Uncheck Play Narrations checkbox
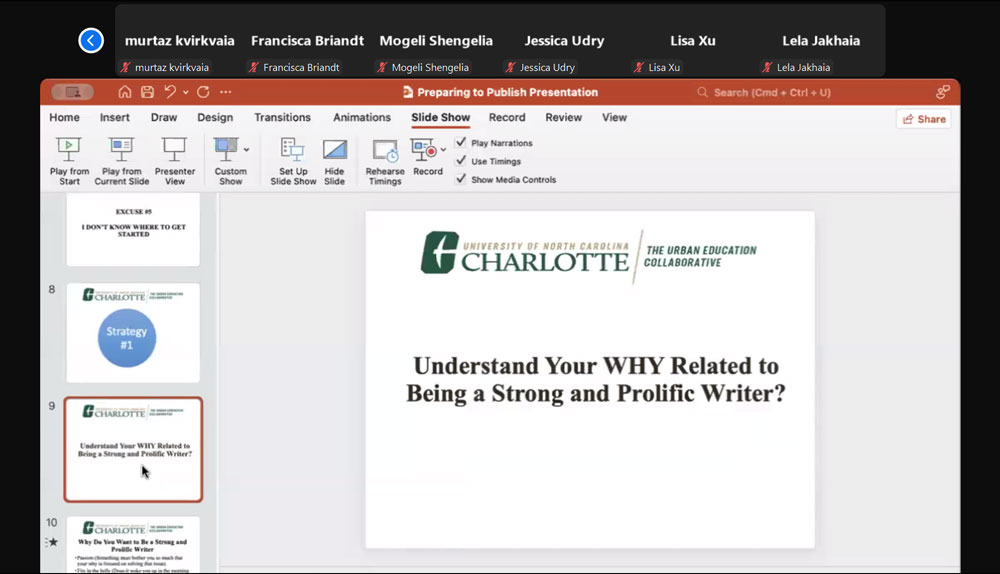 pyautogui.click(x=461, y=143)
